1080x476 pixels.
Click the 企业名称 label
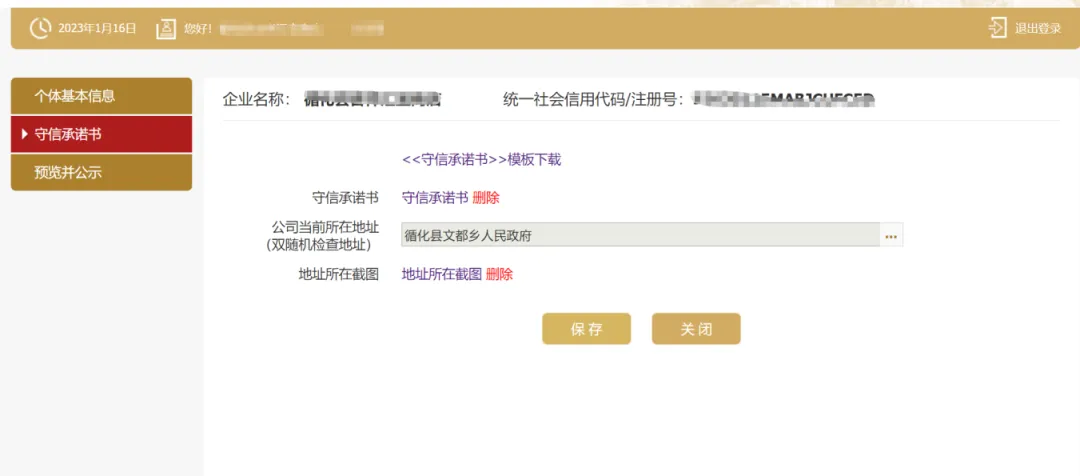point(259,100)
